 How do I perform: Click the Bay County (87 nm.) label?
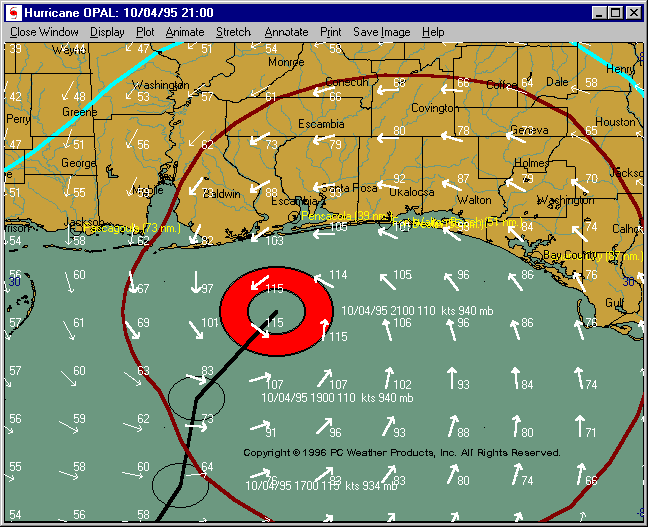593,256
